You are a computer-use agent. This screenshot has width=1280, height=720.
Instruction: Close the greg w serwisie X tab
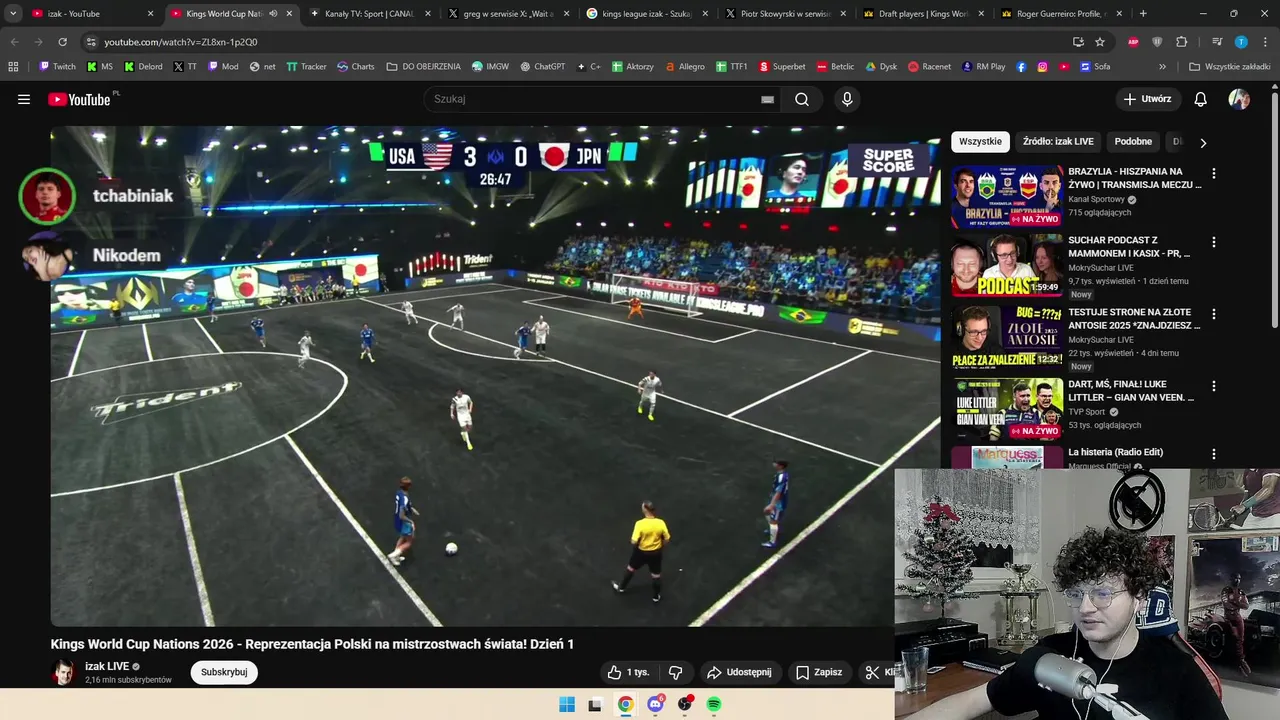pos(566,14)
